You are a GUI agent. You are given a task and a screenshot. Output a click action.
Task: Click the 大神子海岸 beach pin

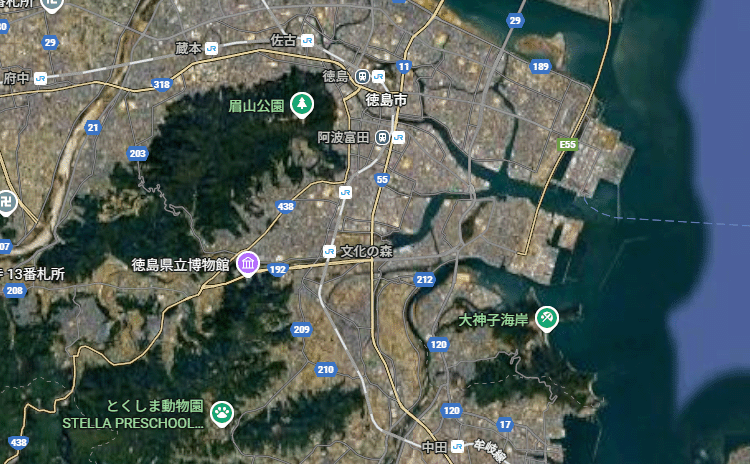pos(547,319)
